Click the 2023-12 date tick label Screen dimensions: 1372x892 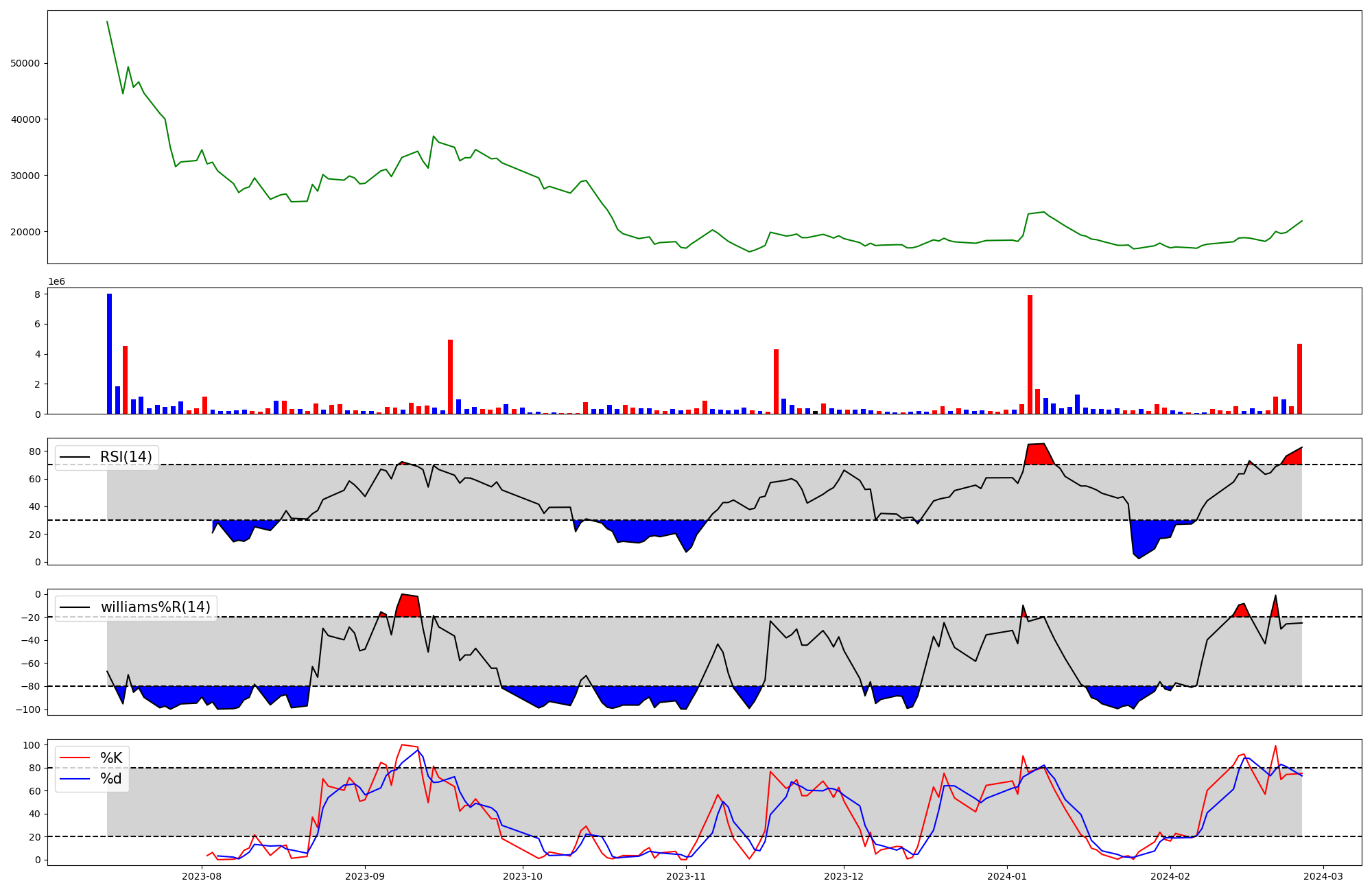(x=844, y=876)
